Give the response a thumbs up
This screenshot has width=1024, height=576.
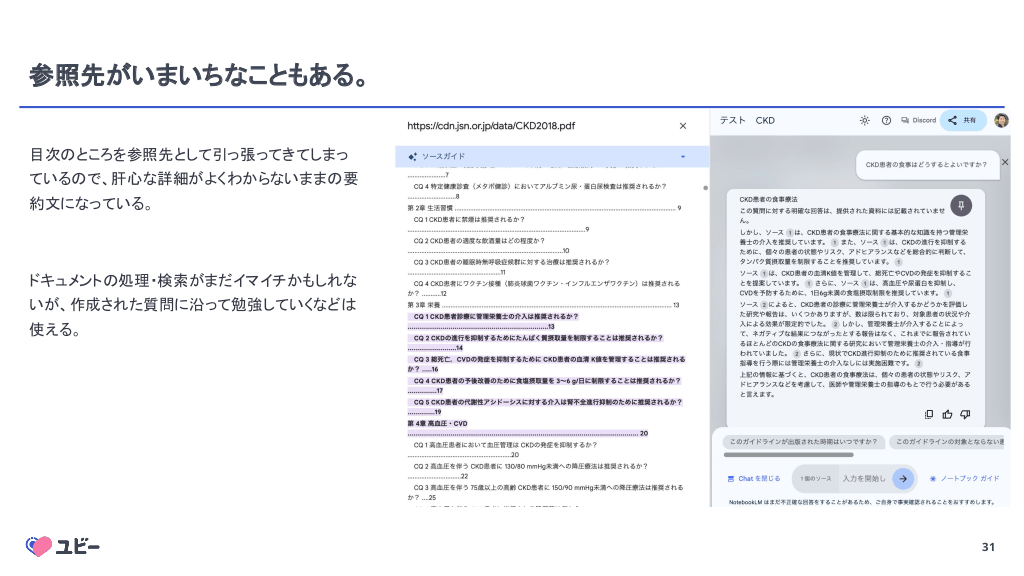pos(947,413)
